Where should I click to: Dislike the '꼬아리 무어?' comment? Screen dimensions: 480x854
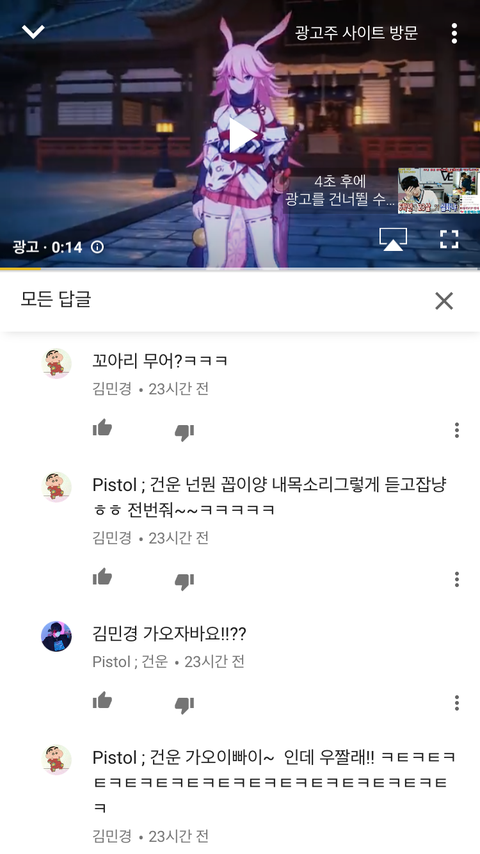(x=184, y=432)
